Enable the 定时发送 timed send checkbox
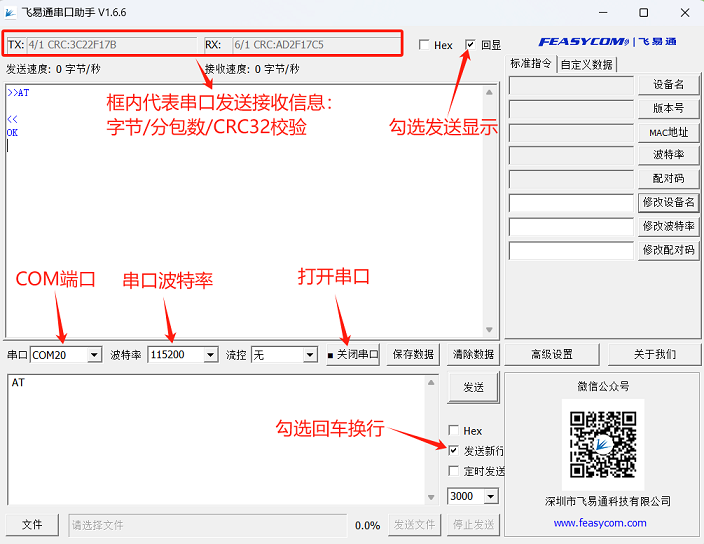 pyautogui.click(x=455, y=471)
